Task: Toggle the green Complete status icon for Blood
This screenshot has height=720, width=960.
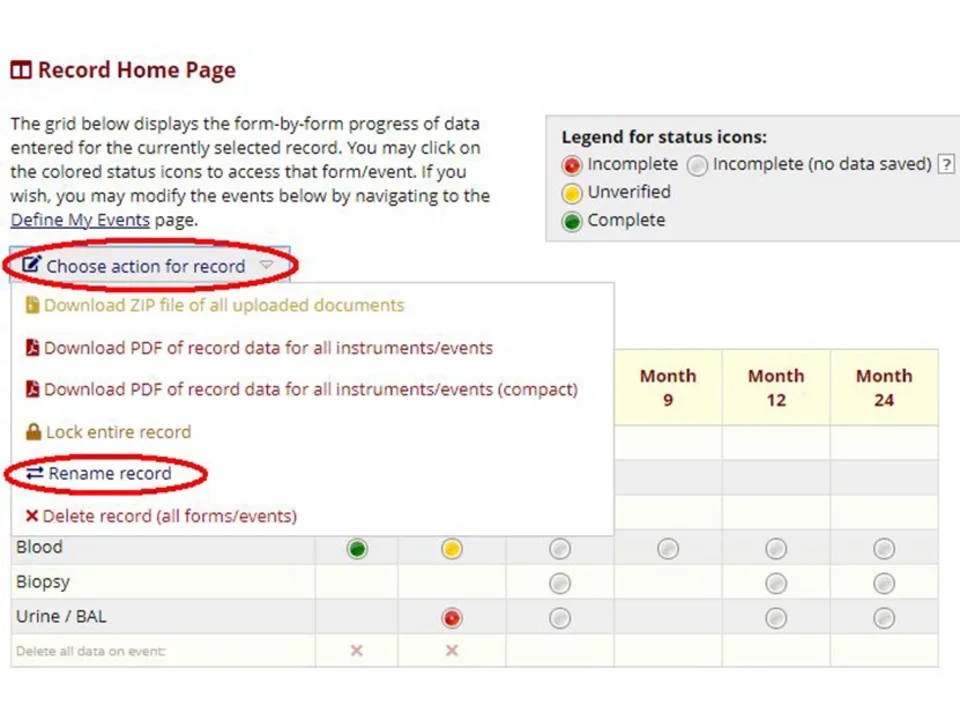Action: tap(357, 548)
